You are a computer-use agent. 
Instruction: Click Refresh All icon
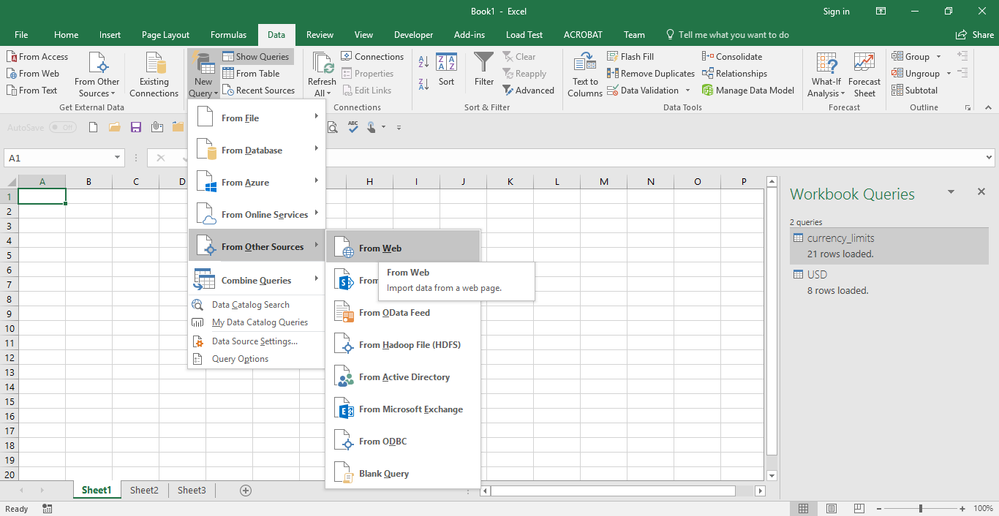[322, 64]
